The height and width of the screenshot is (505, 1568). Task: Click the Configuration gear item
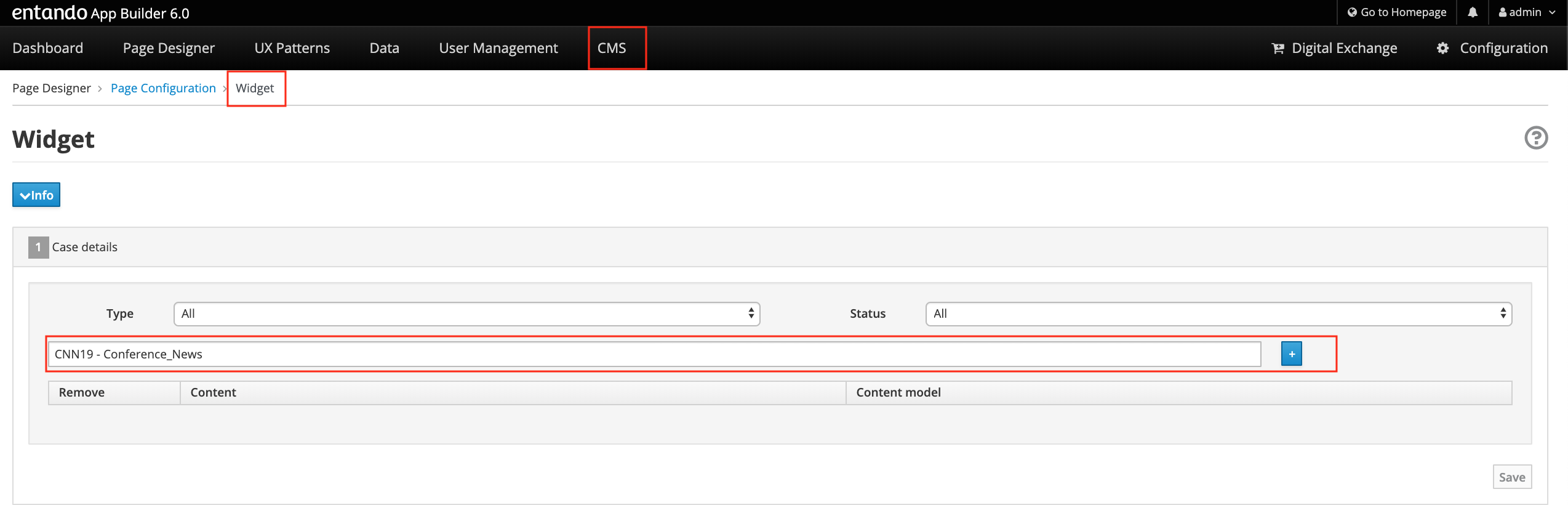tap(1492, 48)
